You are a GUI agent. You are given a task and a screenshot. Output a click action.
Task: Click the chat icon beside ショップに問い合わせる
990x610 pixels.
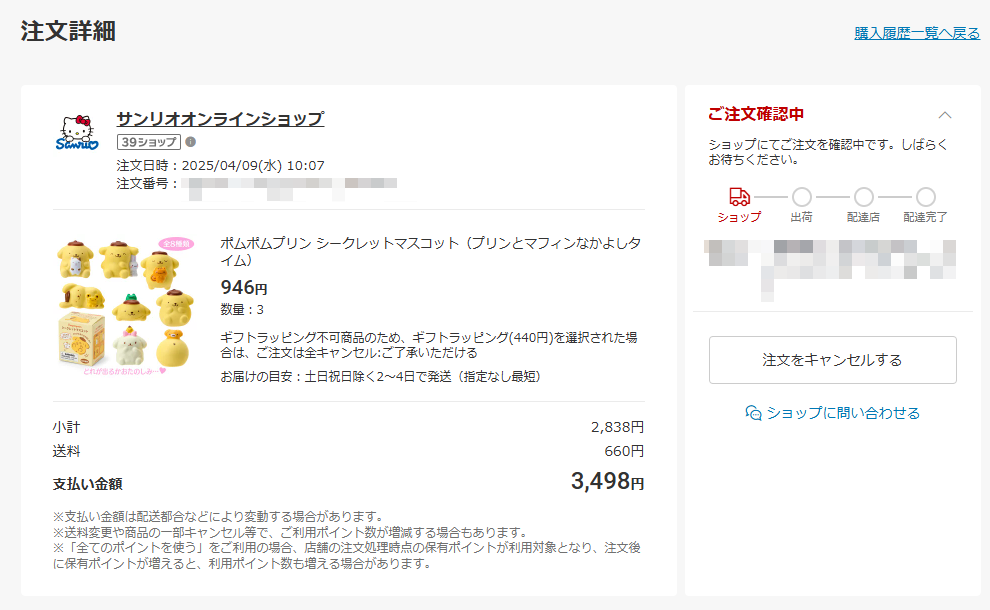753,413
